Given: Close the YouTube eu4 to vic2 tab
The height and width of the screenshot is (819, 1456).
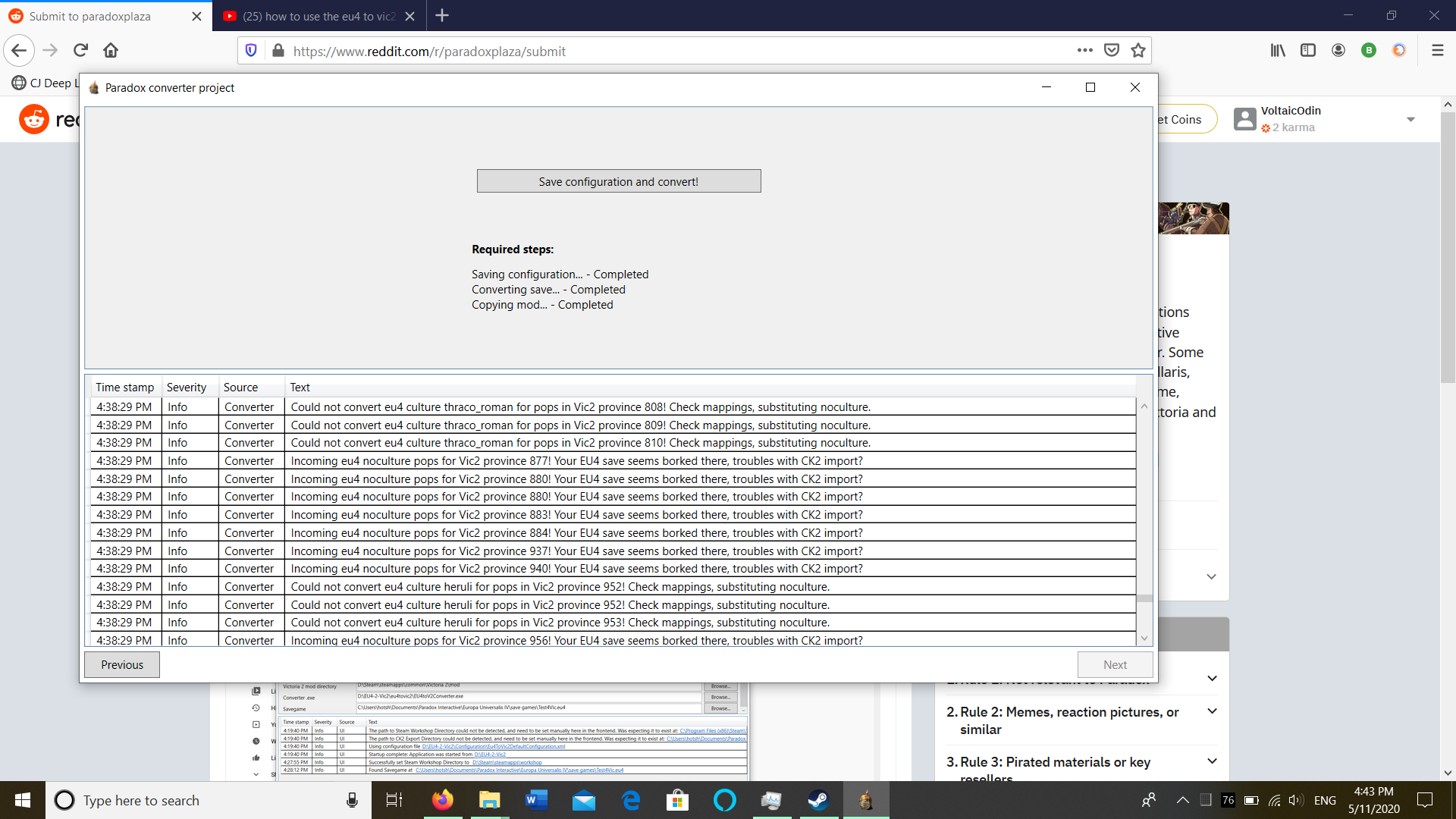Looking at the screenshot, I should pos(409,17).
